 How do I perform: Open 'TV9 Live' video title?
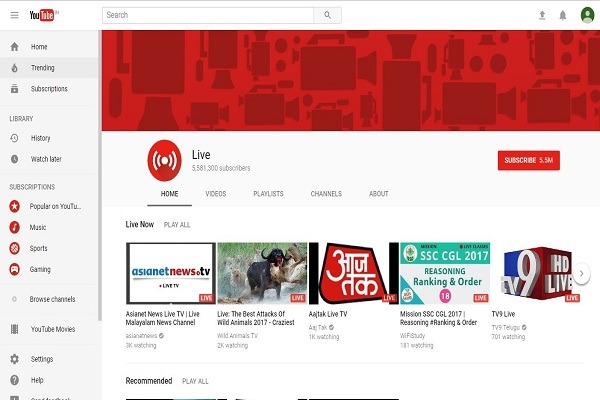pyautogui.click(x=503, y=314)
